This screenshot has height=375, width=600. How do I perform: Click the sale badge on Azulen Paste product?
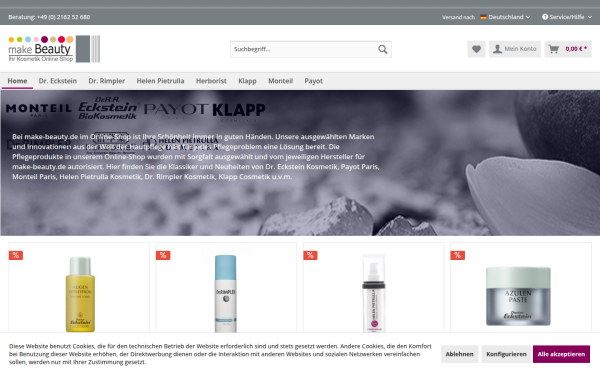tap(458, 255)
